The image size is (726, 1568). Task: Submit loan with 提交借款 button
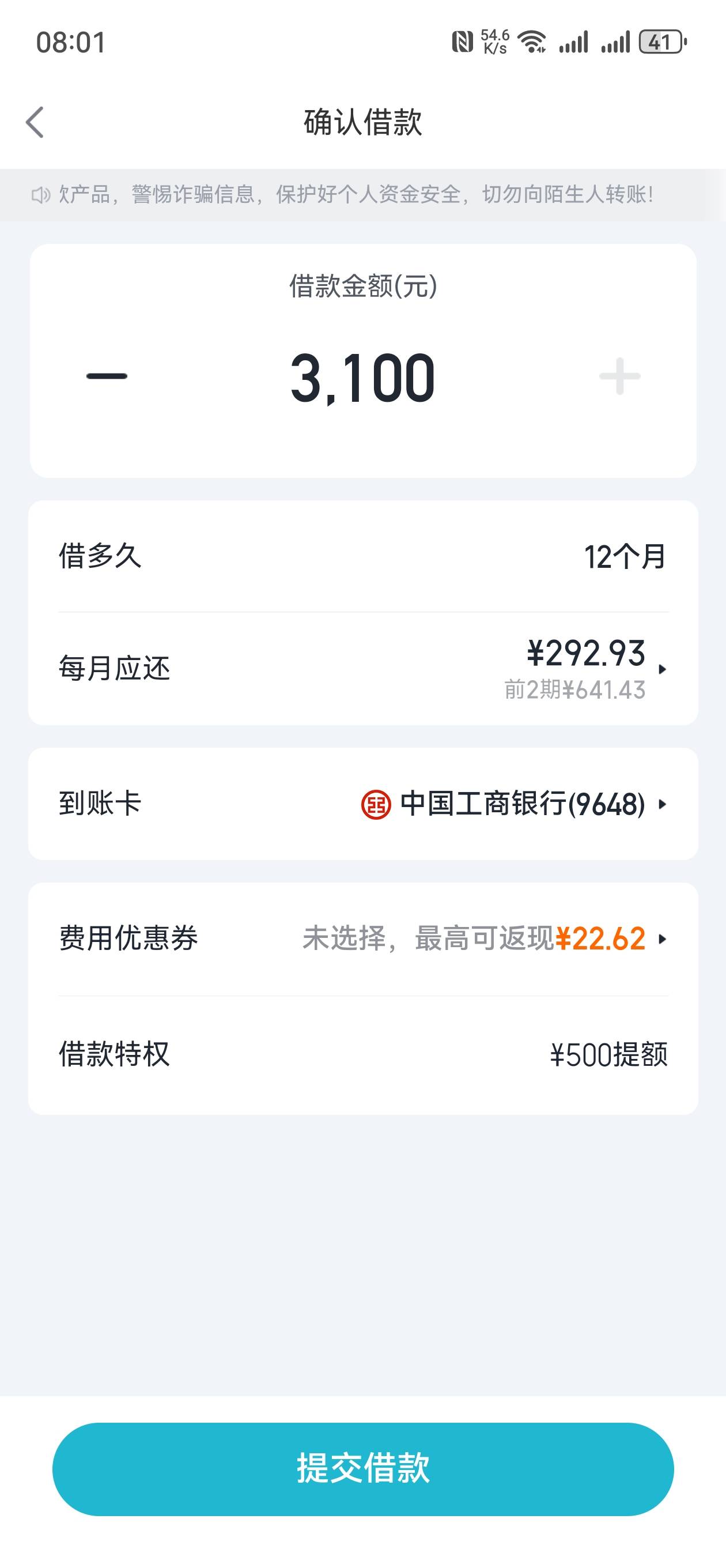364,1469
